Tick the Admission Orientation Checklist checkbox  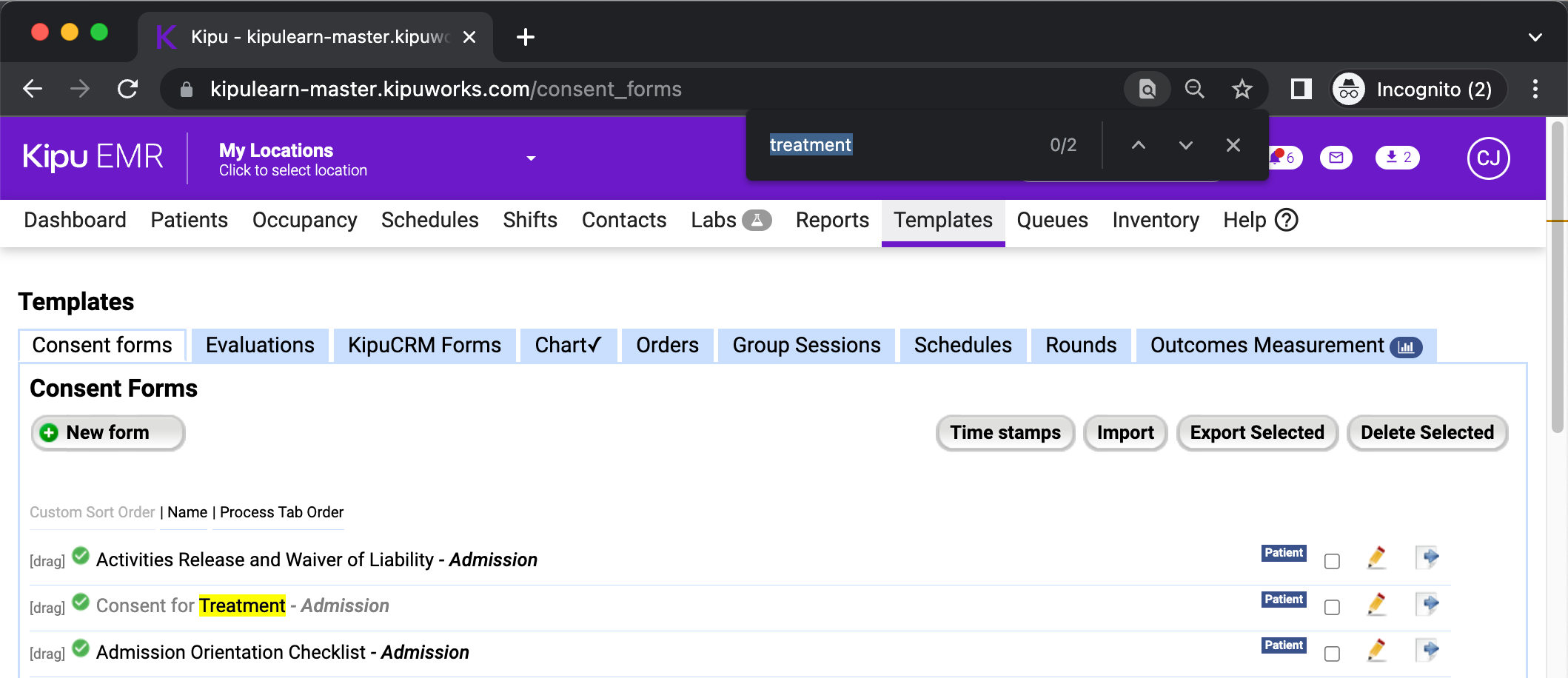[x=1332, y=654]
